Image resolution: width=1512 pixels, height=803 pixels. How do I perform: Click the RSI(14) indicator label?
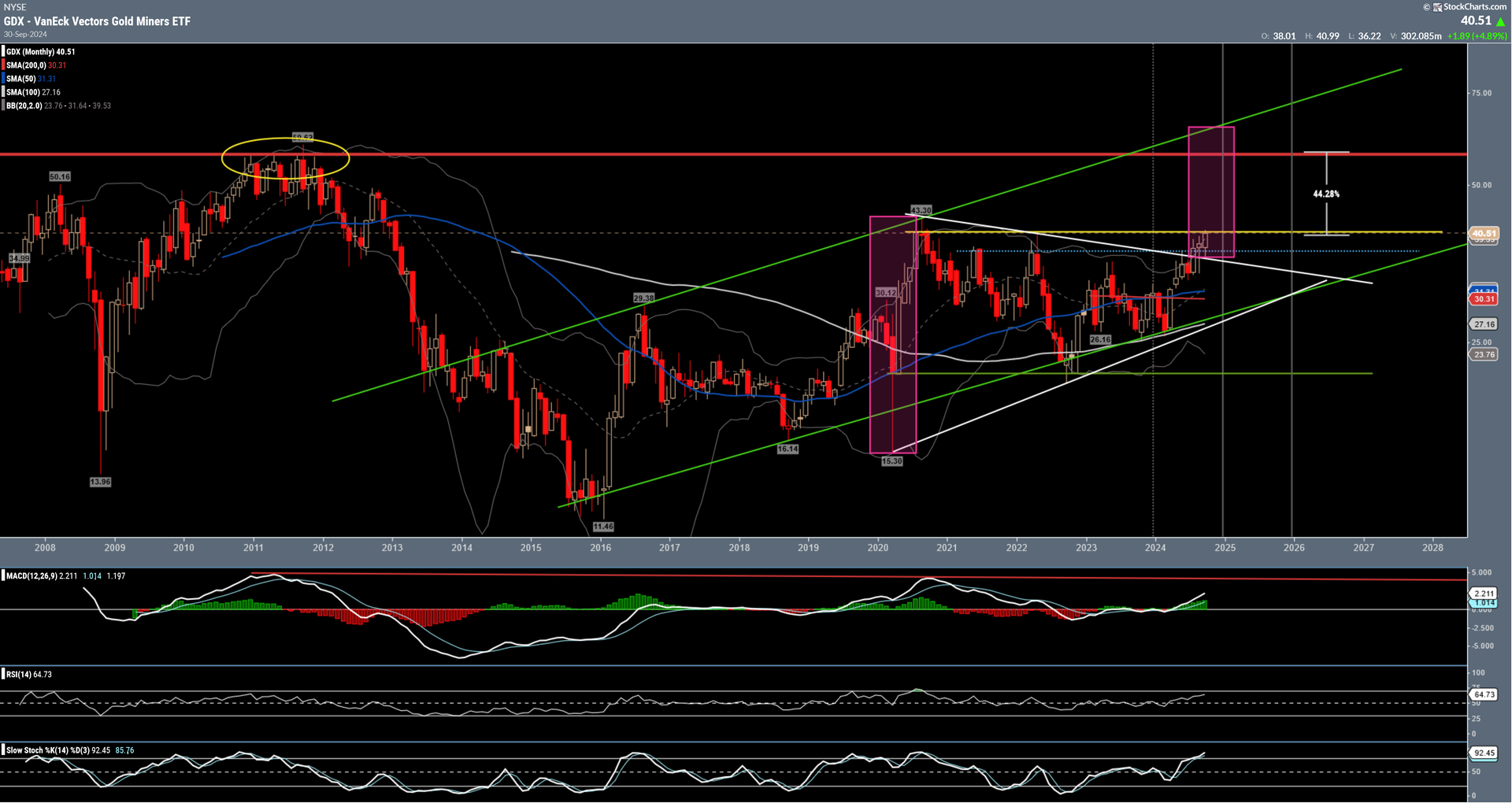(x=18, y=675)
